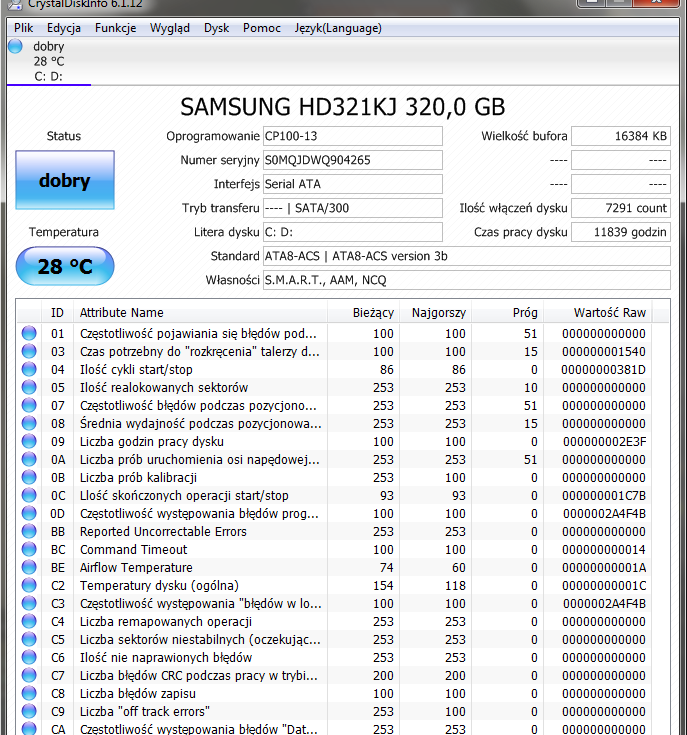The height and width of the screenshot is (735, 687).
Task: Click the Attribute Name column header
Action: 201,313
